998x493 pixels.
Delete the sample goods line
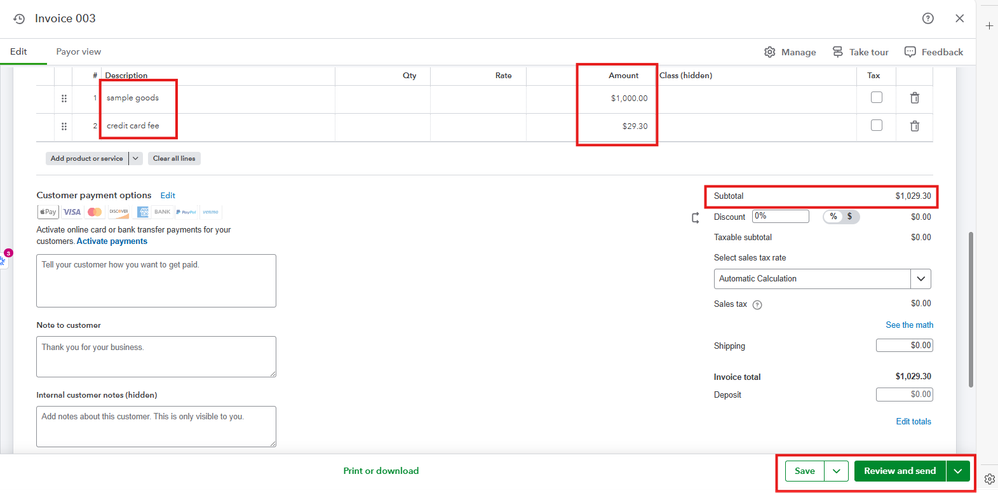point(915,98)
